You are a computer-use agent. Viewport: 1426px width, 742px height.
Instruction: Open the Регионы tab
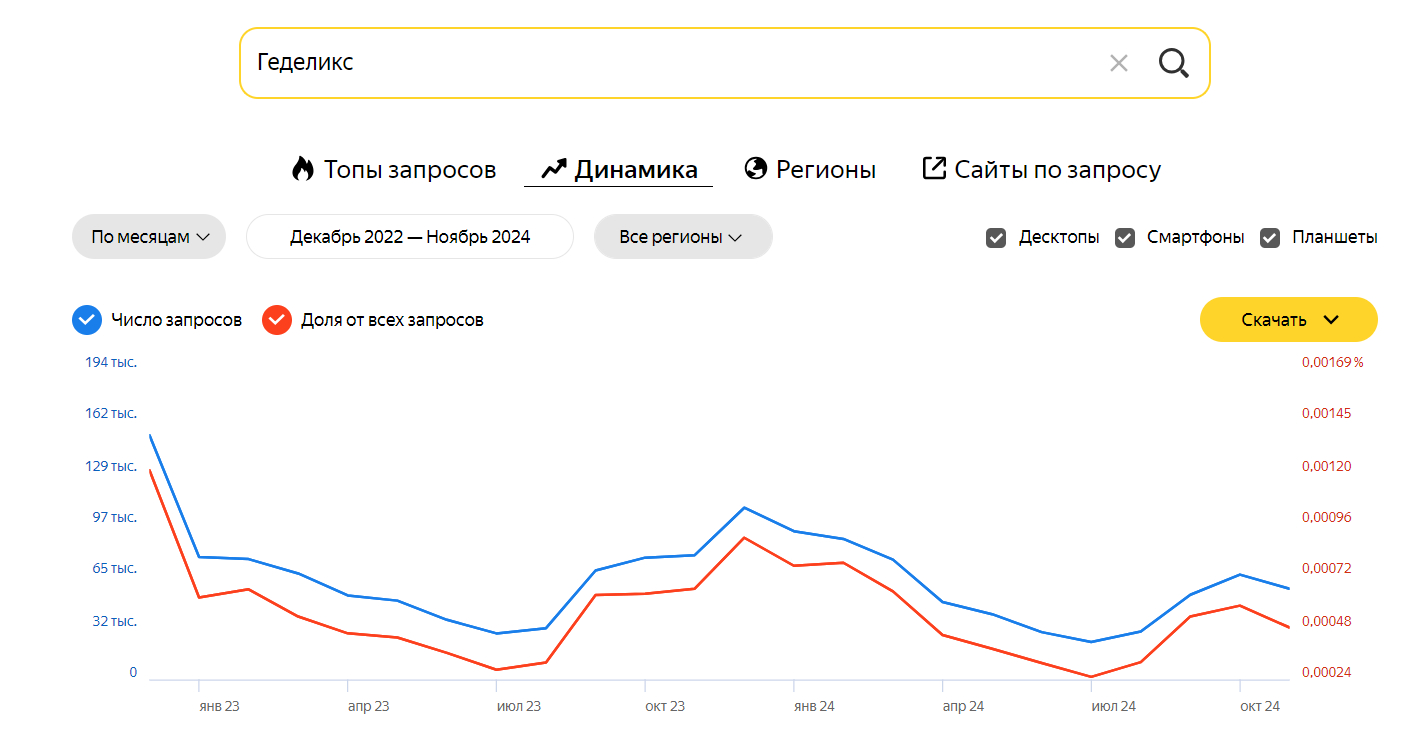click(x=825, y=170)
